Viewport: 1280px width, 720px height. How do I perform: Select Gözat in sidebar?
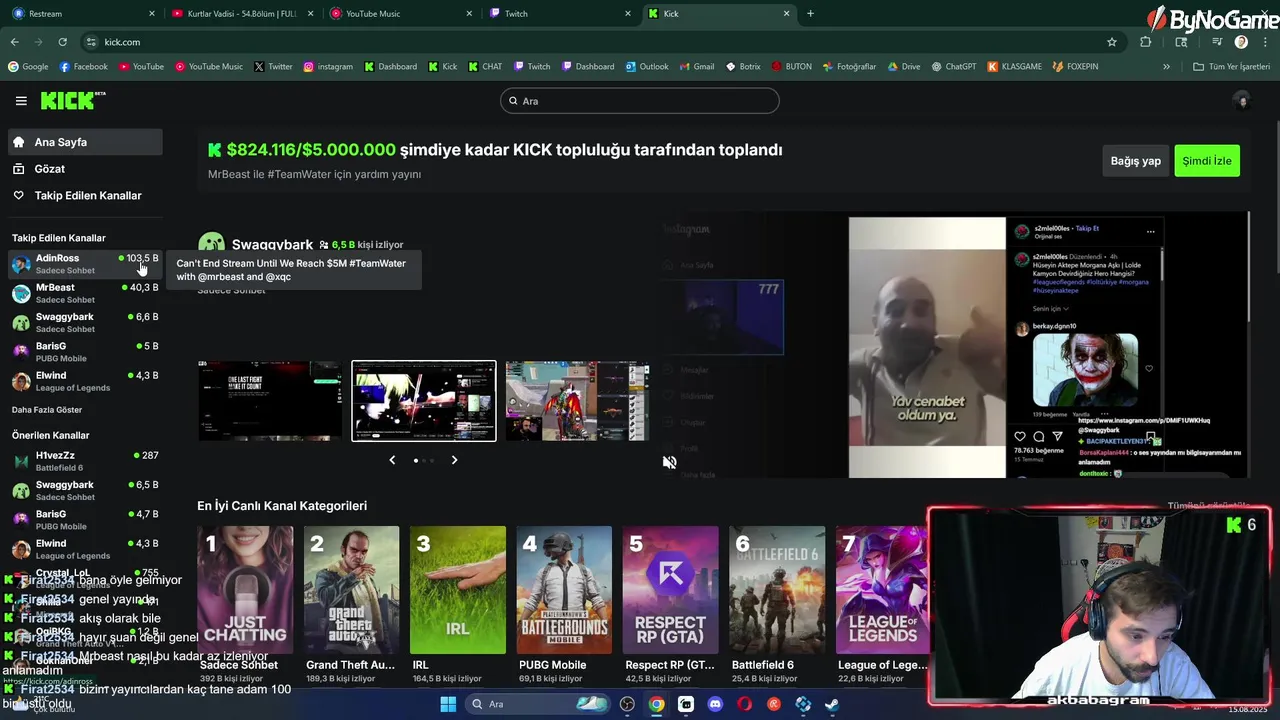click(x=85, y=169)
